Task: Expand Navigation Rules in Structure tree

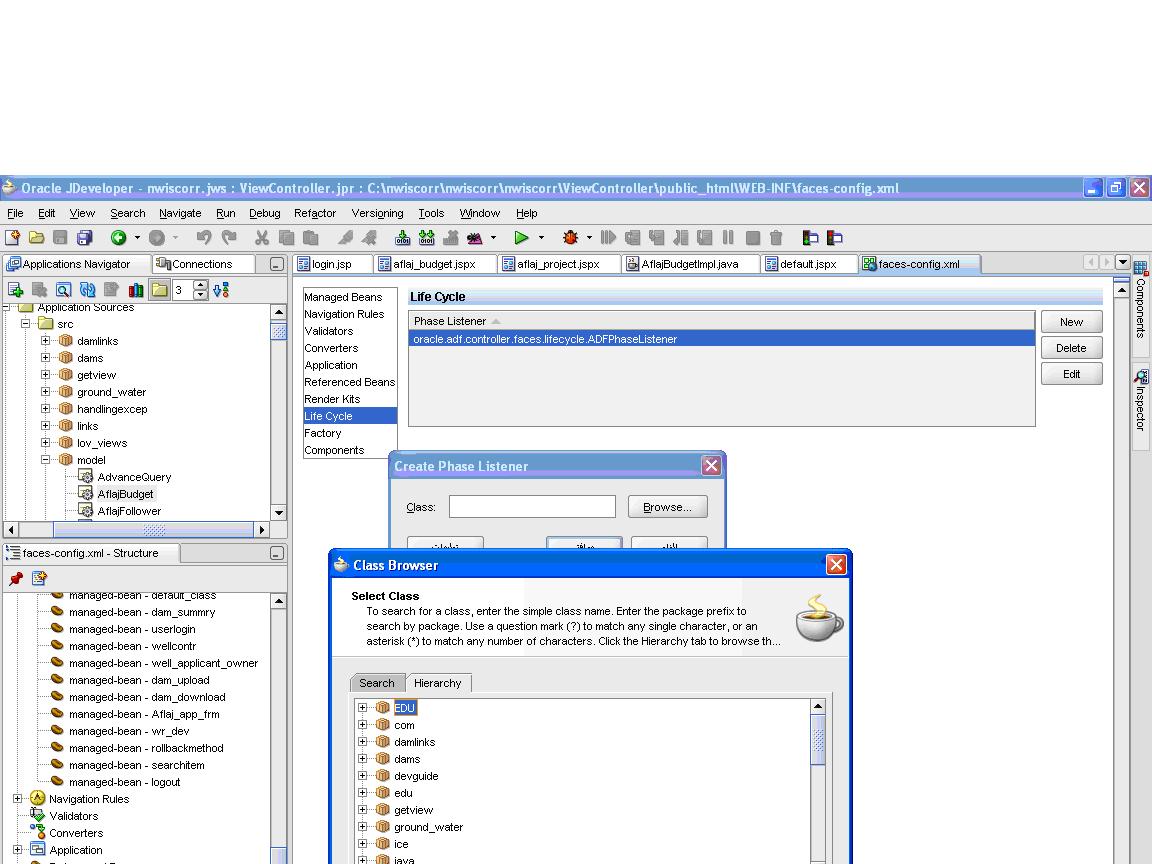Action: tap(18, 799)
